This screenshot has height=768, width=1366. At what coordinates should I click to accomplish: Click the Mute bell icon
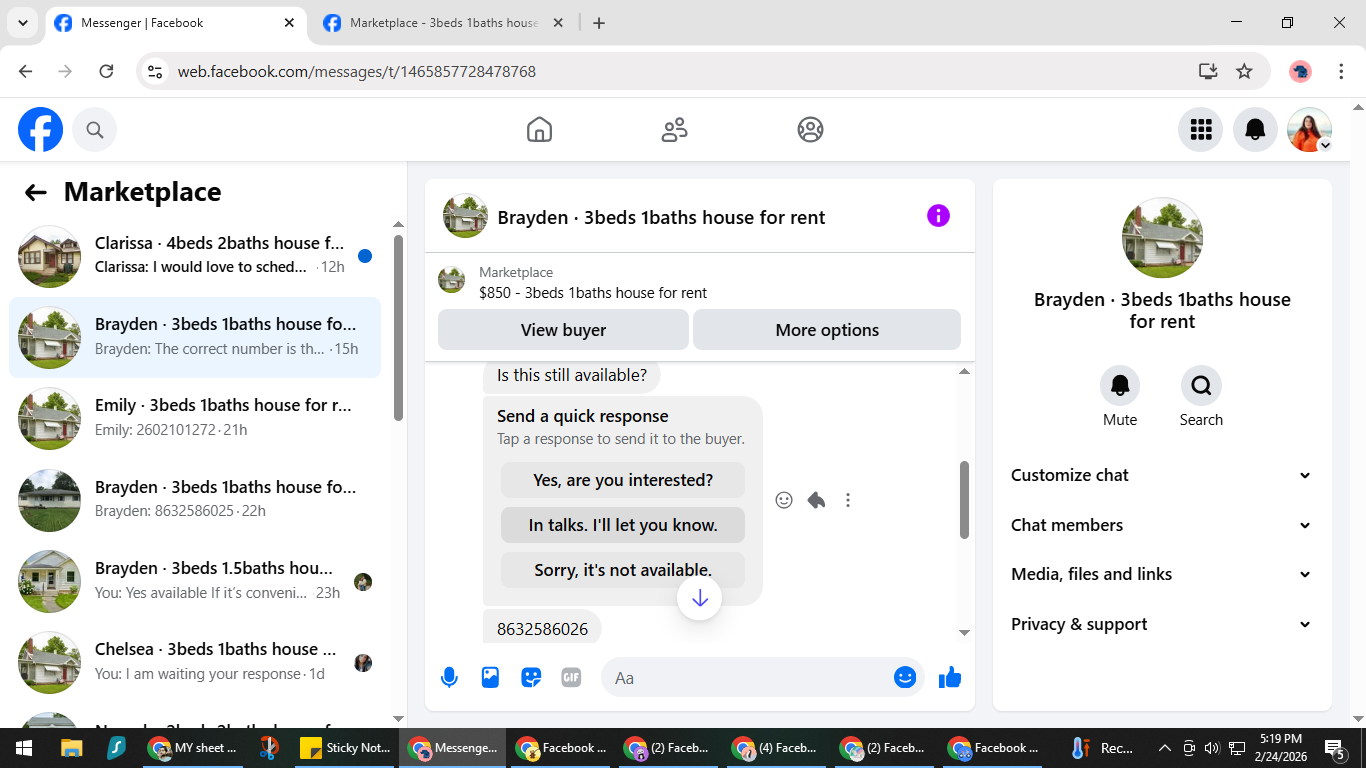pyautogui.click(x=1120, y=385)
